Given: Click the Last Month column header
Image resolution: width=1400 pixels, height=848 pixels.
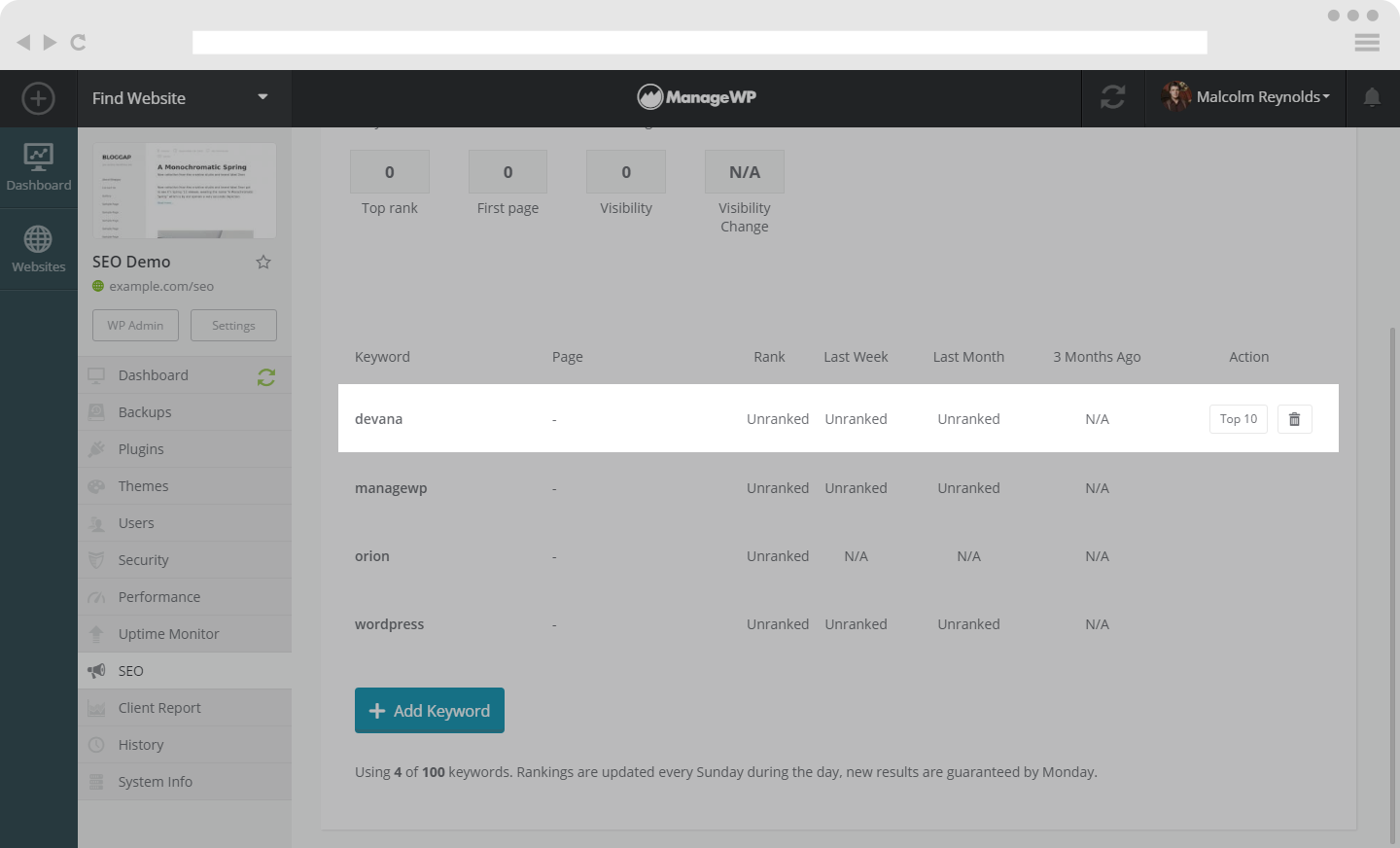Looking at the screenshot, I should pyautogui.click(x=968, y=357).
